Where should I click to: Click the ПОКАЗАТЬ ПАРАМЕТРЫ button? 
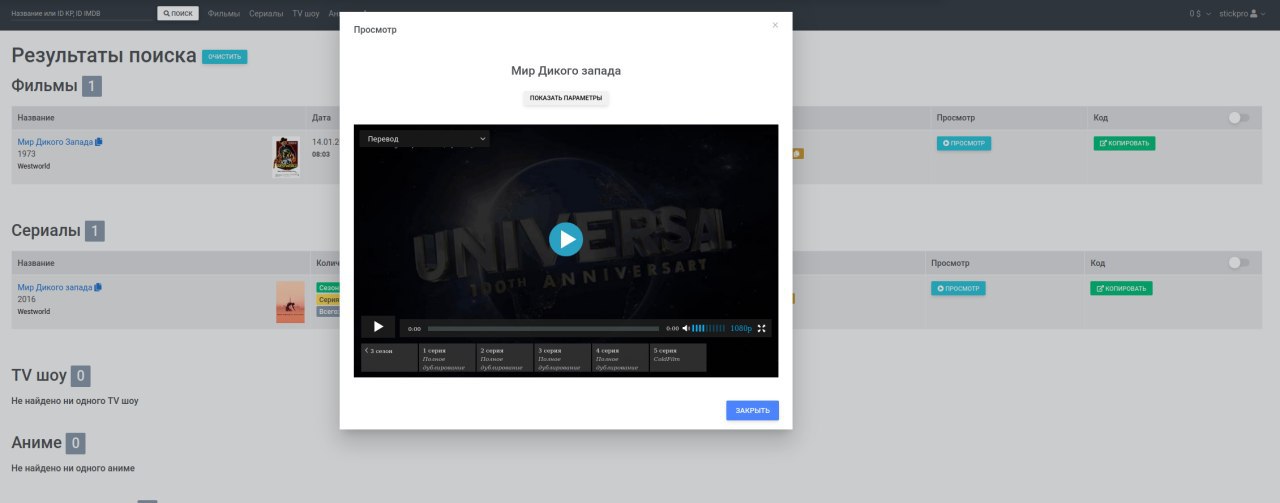click(566, 98)
